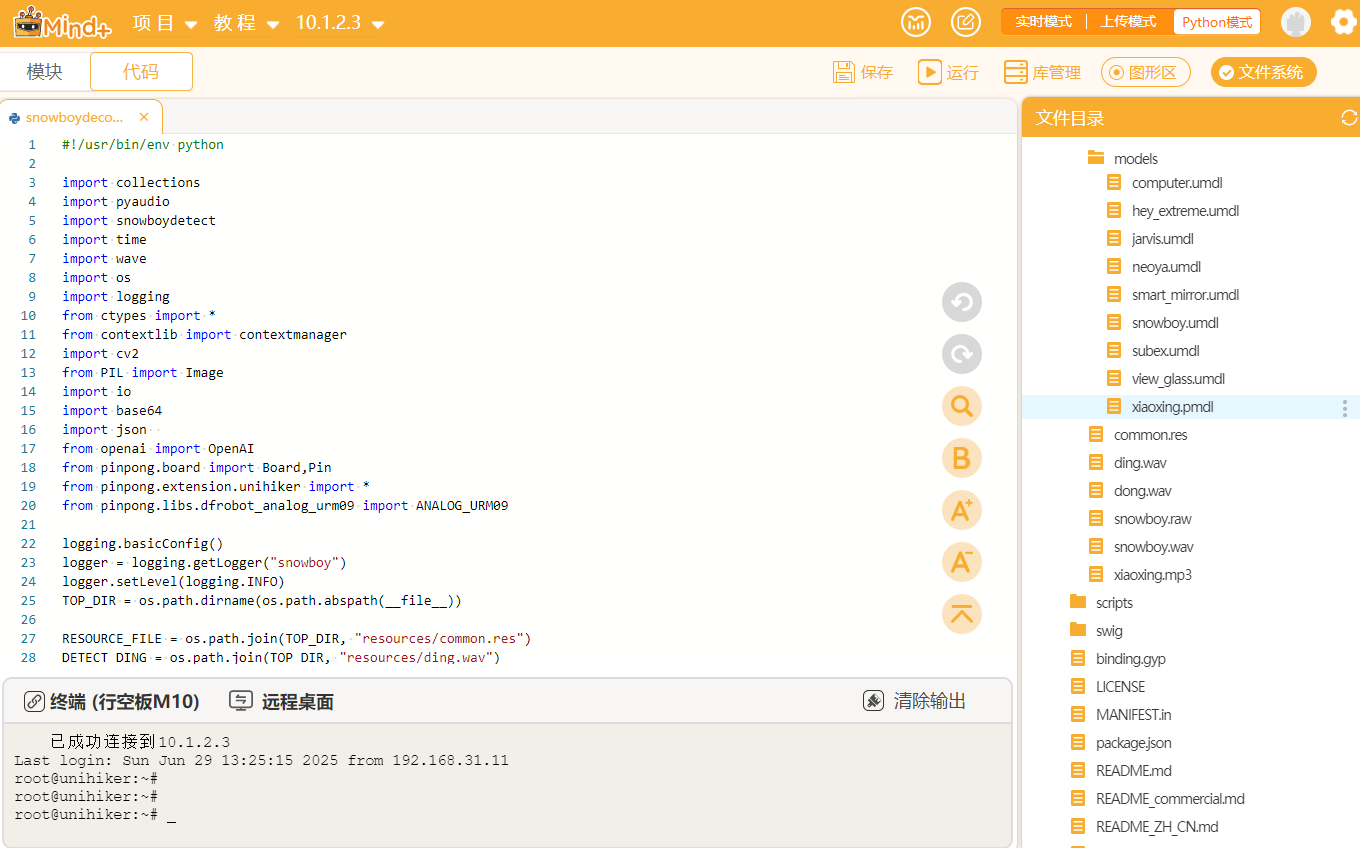This screenshot has height=848, width=1360.
Task: Click the jump-to-top arrow icon
Action: pos(962,614)
